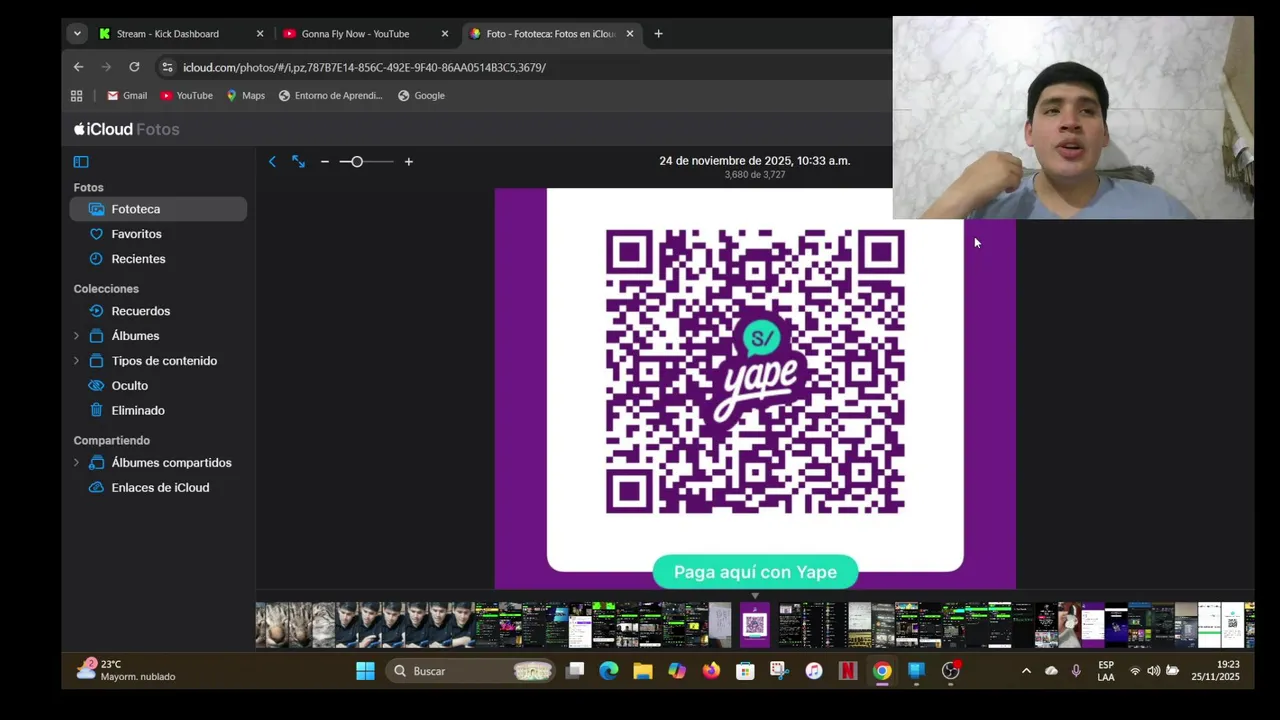Click Chrome icon in taskbar
The height and width of the screenshot is (720, 1280).
(x=882, y=671)
